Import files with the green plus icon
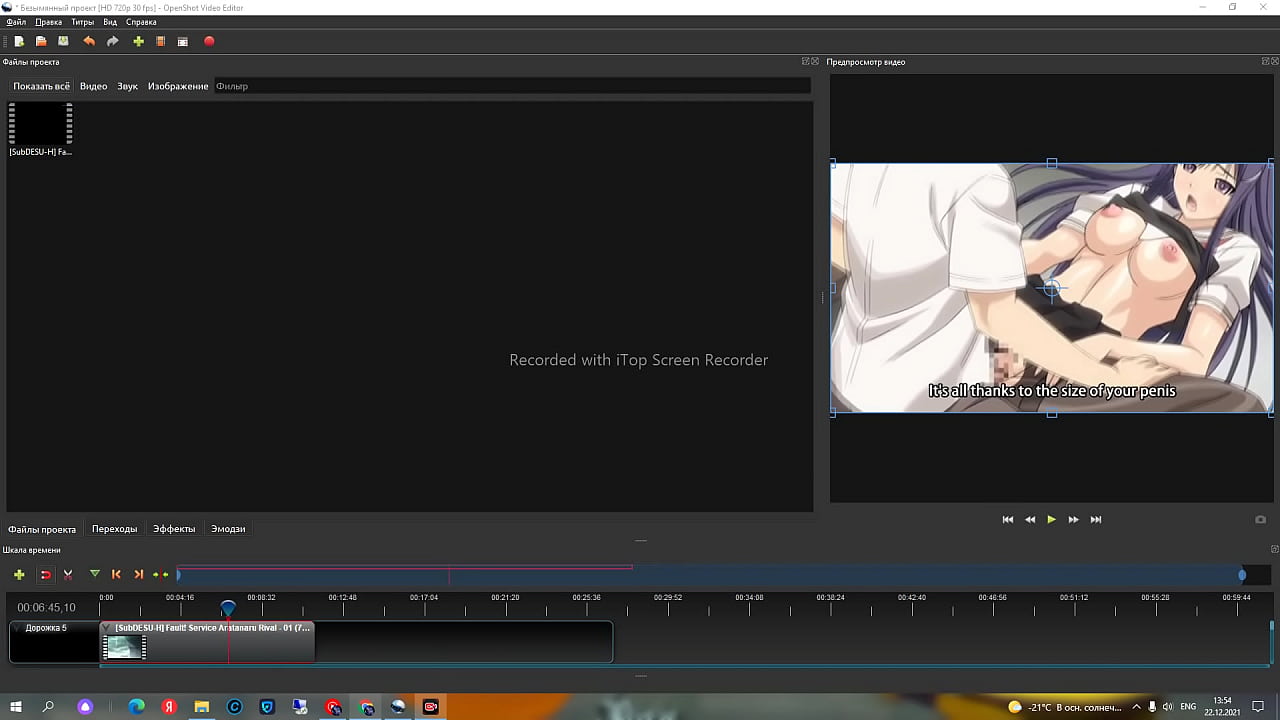1280x720 pixels. [138, 41]
